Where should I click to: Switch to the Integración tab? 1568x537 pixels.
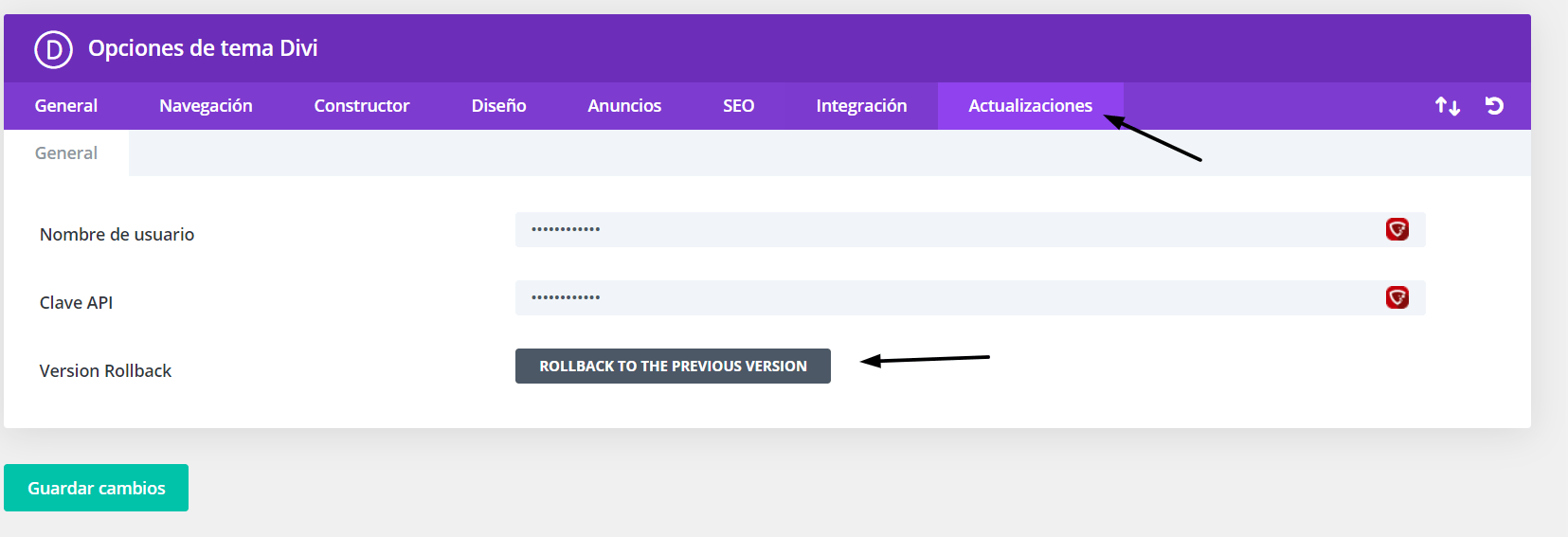(x=861, y=106)
